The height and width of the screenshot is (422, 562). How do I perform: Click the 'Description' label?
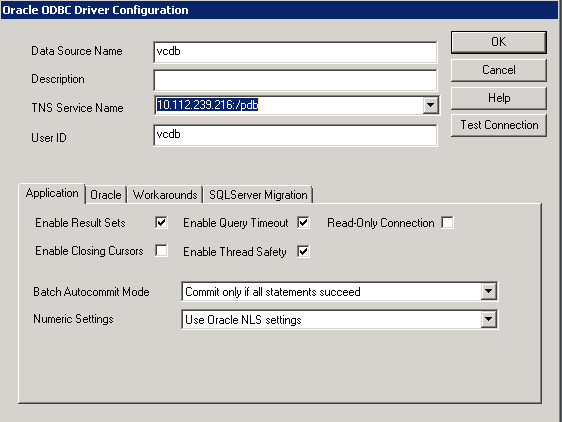[58, 79]
